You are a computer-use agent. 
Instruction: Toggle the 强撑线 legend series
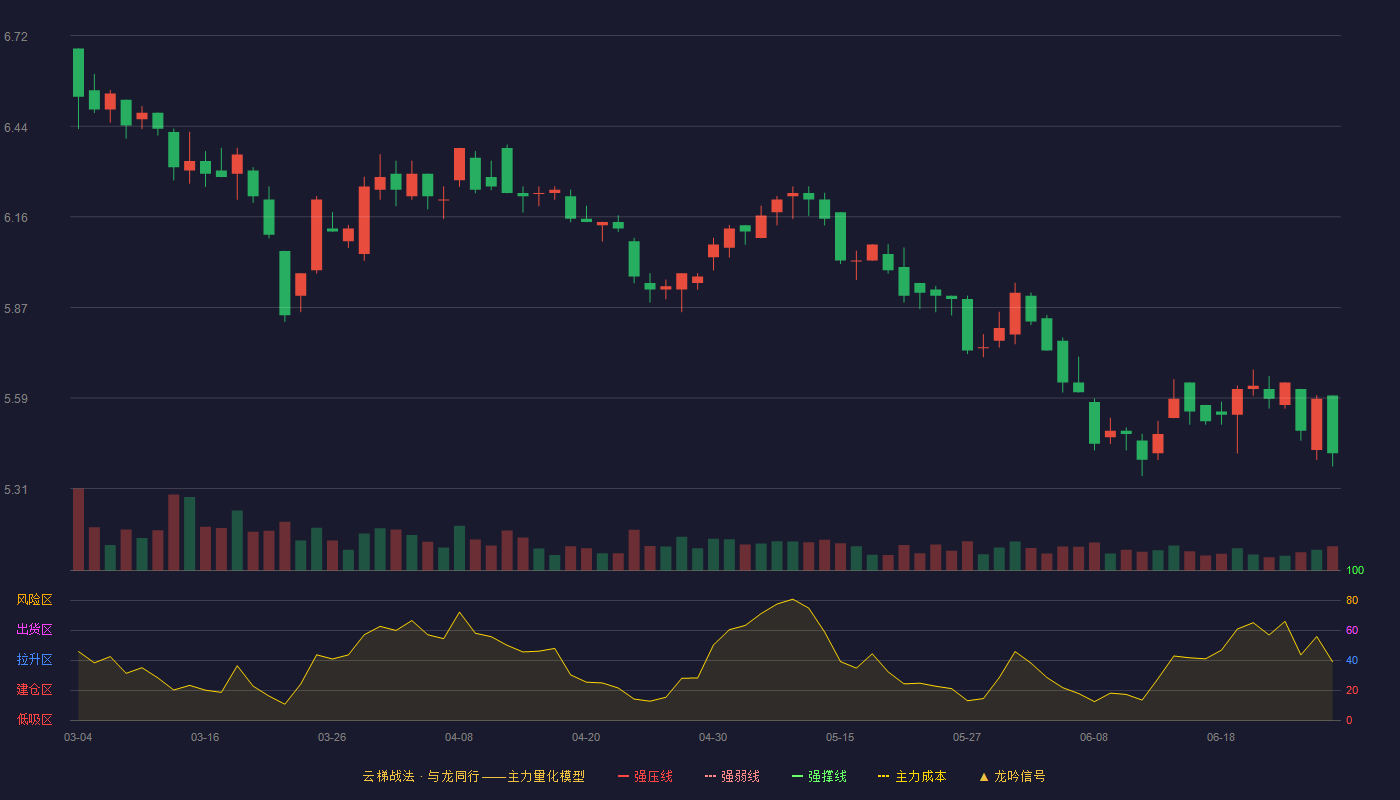[x=819, y=776]
